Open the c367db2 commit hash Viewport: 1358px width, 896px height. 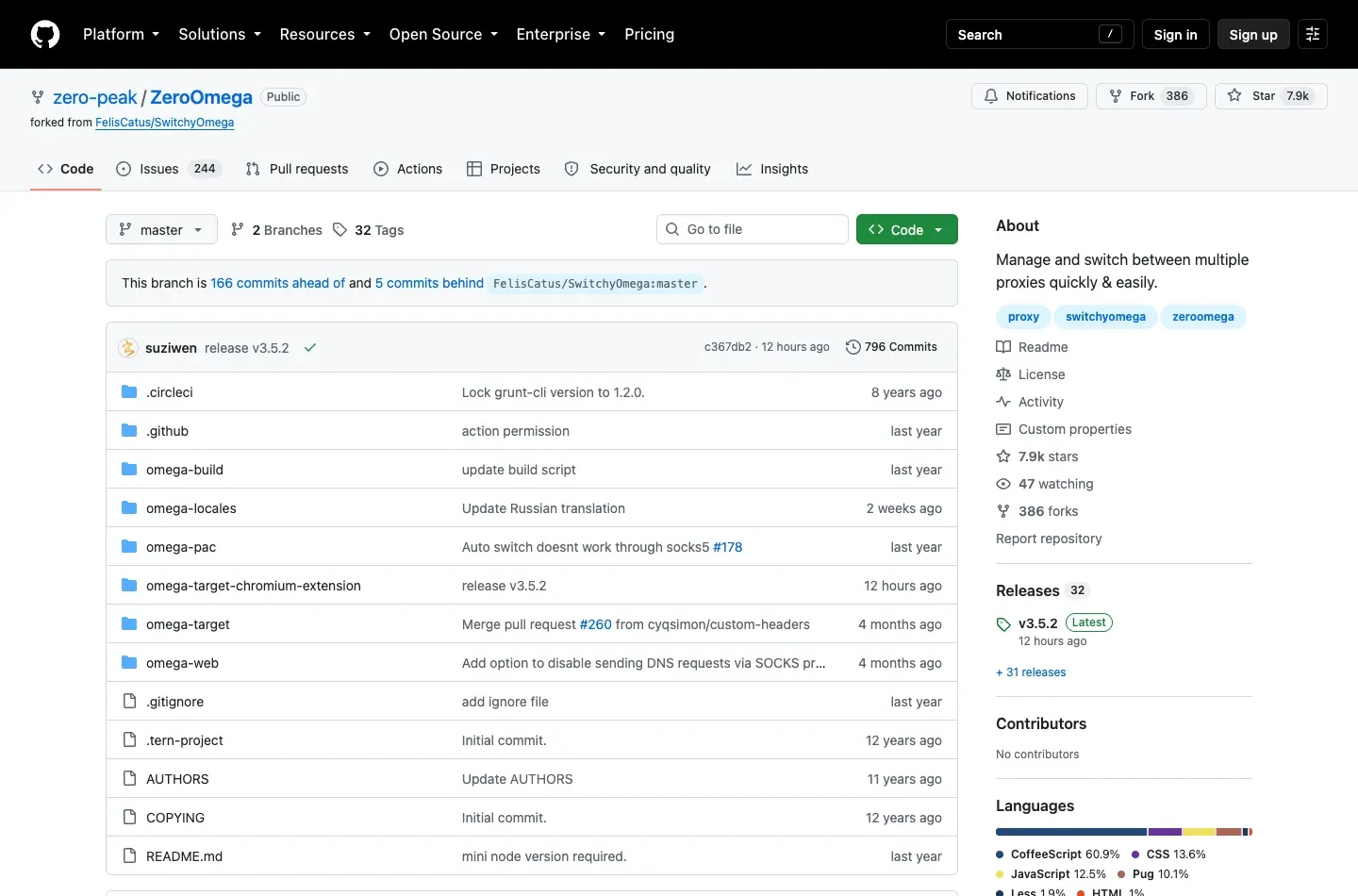727,347
